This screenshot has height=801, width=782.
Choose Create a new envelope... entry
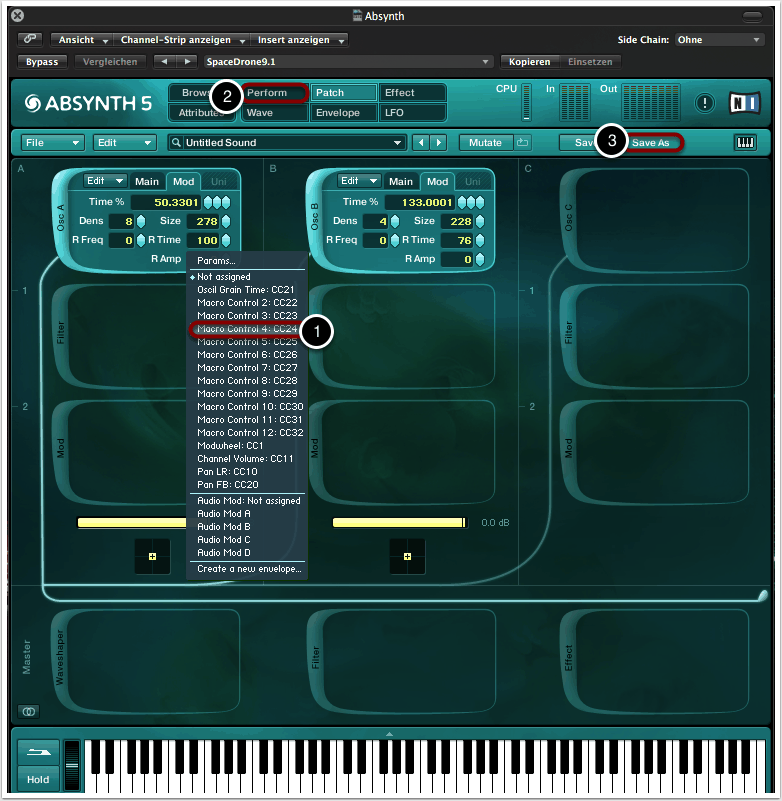click(247, 569)
